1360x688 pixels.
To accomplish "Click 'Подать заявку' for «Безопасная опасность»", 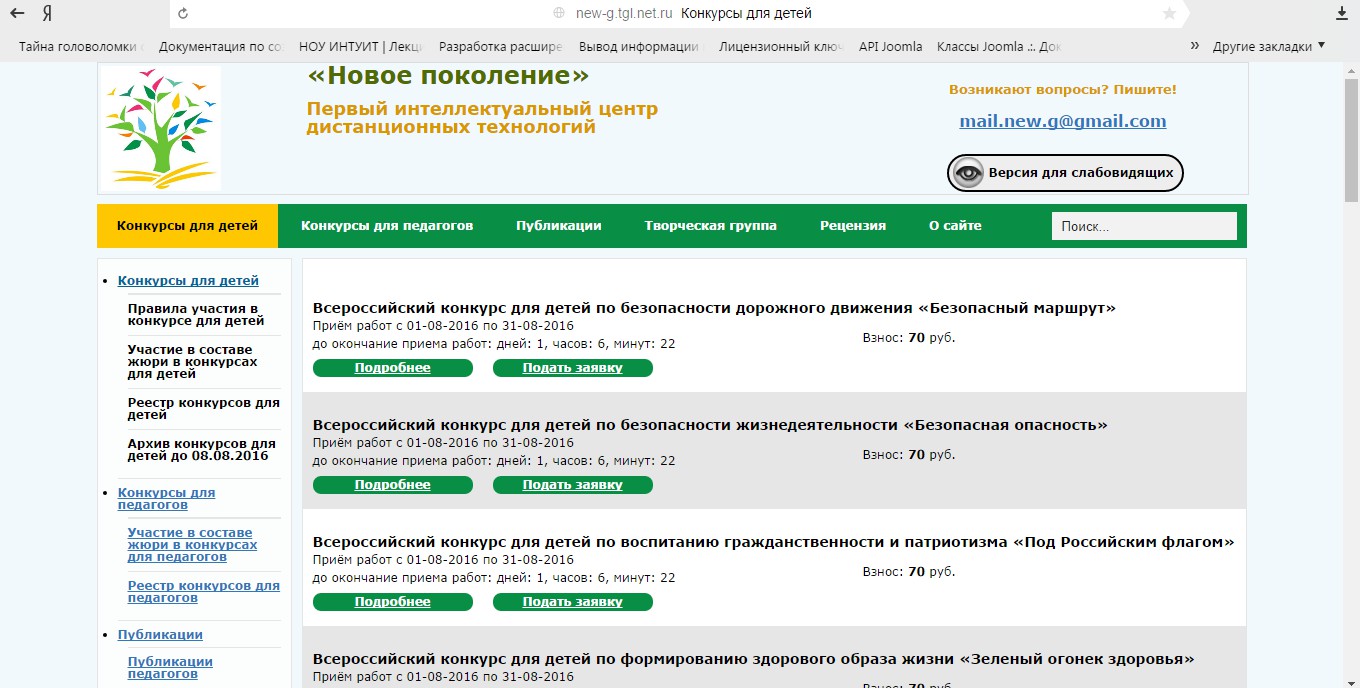I will tap(572, 485).
